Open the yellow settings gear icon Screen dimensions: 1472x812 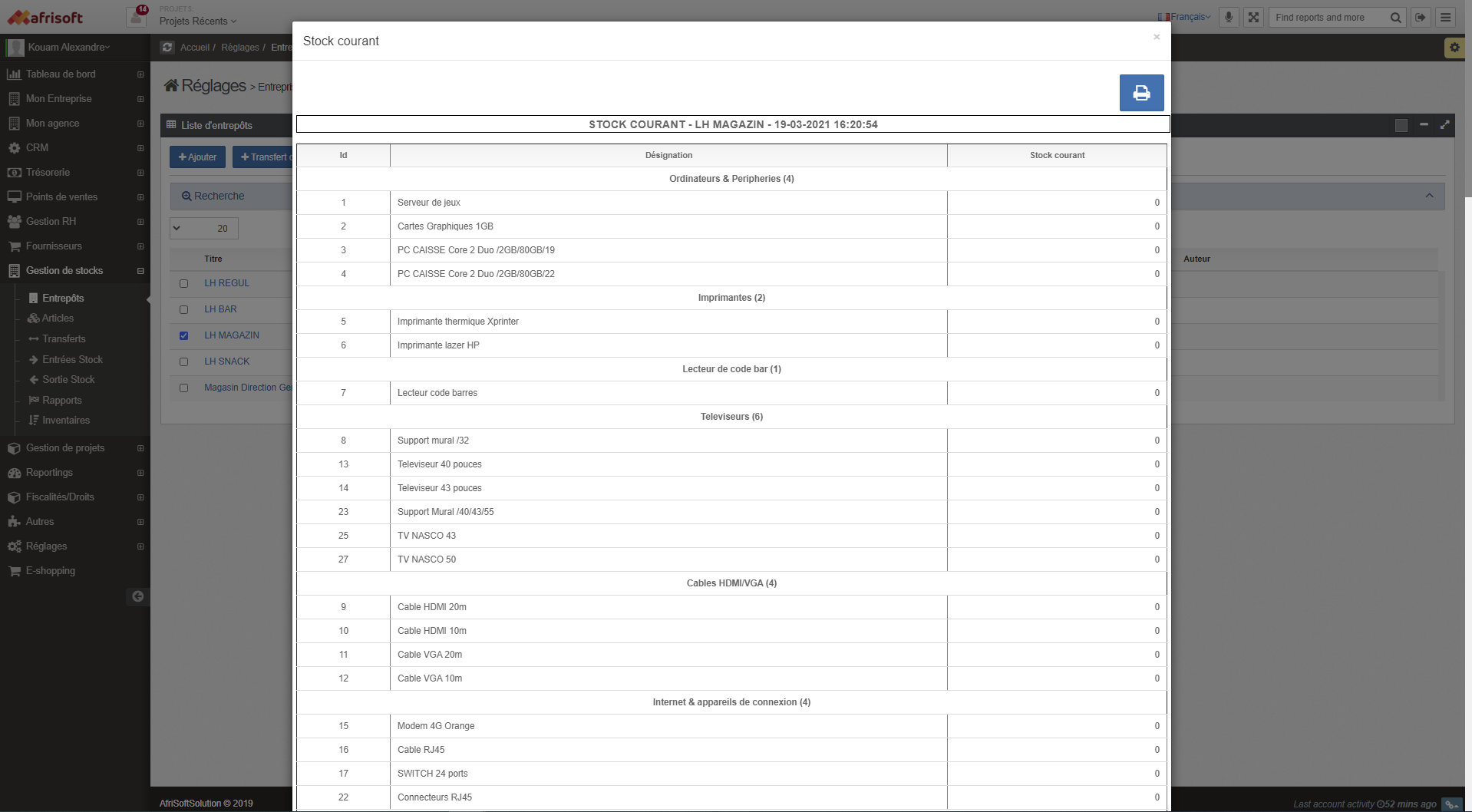pyautogui.click(x=1454, y=48)
